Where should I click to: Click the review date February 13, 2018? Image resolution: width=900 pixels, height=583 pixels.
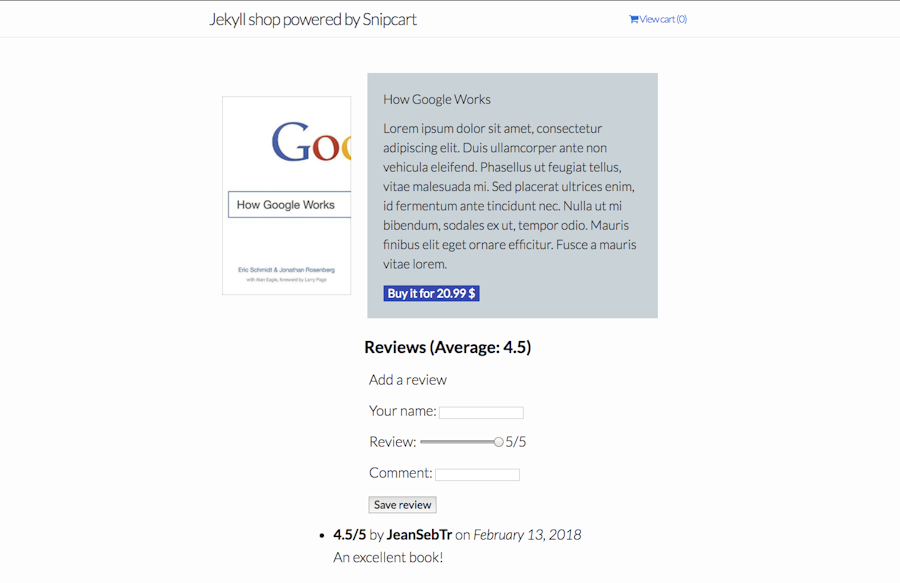coord(527,535)
